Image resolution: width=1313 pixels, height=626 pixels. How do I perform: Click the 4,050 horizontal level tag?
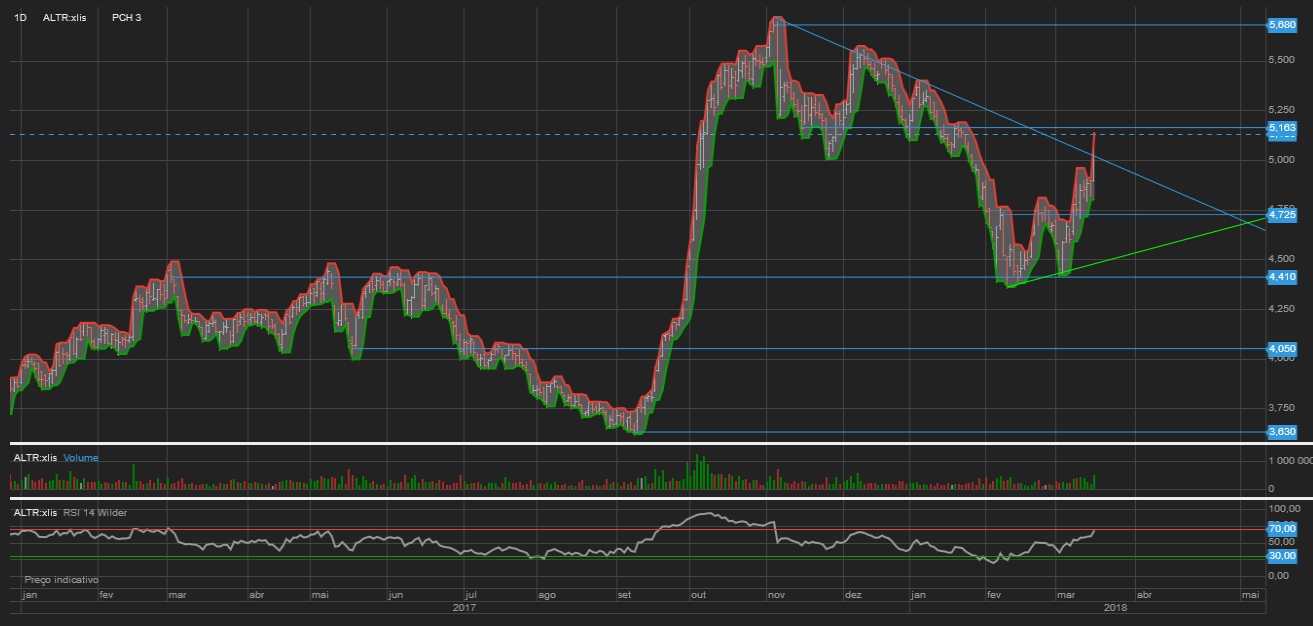[1281, 349]
